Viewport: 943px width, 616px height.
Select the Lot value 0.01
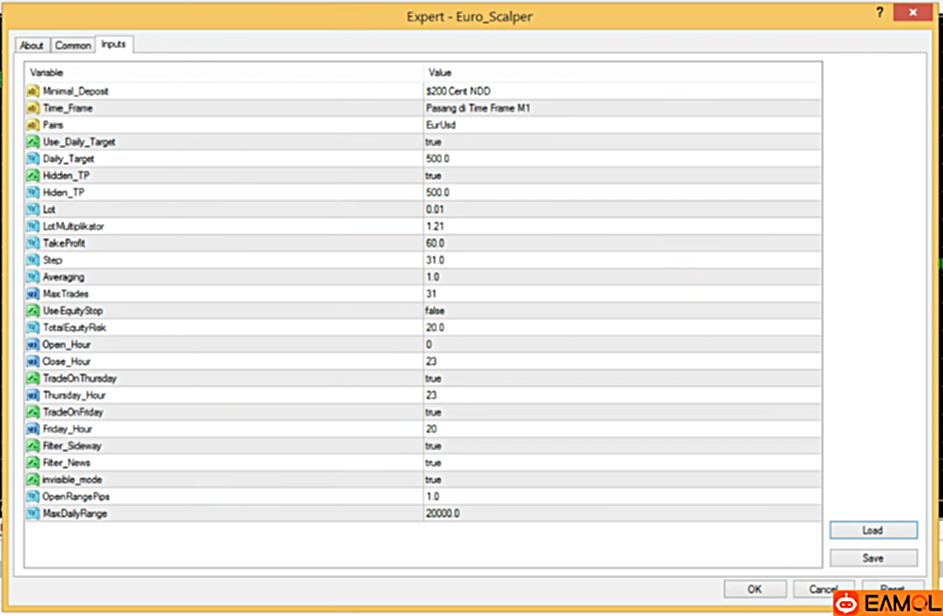[x=435, y=209]
